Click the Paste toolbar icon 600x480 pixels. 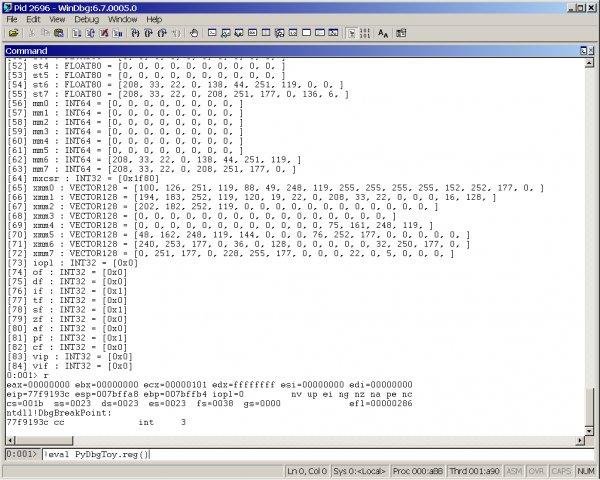[59, 33]
